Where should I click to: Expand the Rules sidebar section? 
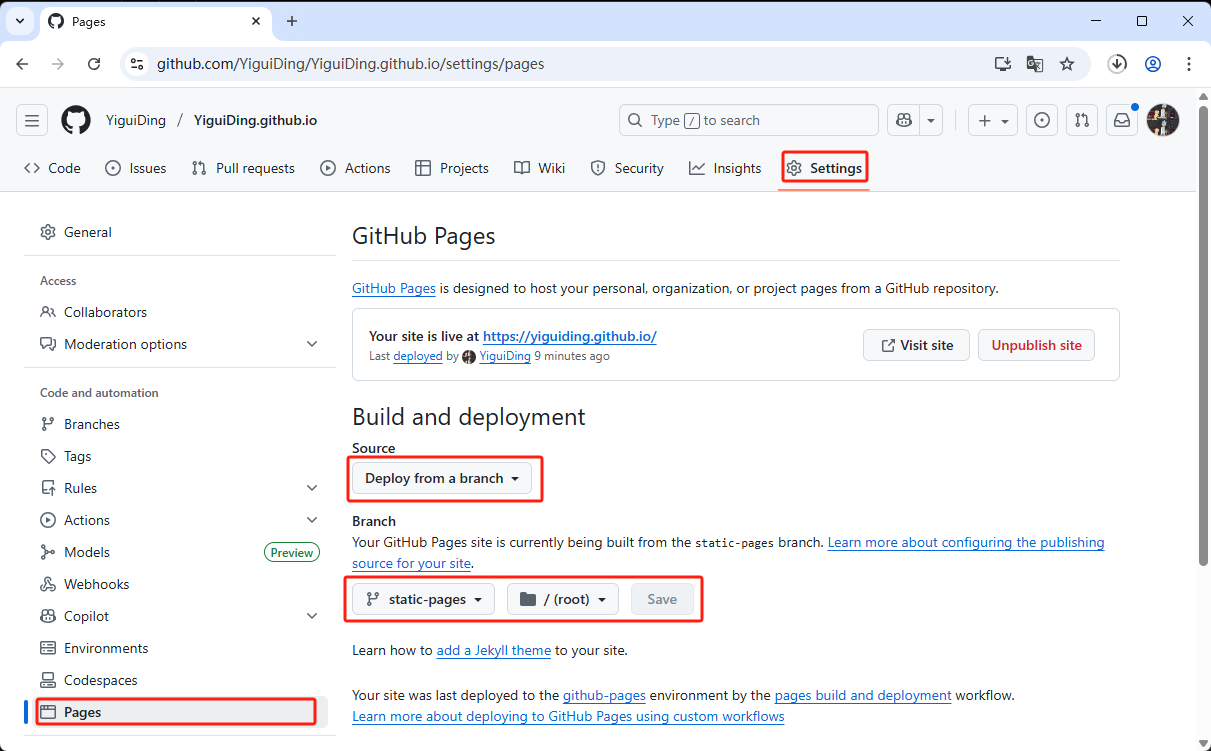point(312,488)
